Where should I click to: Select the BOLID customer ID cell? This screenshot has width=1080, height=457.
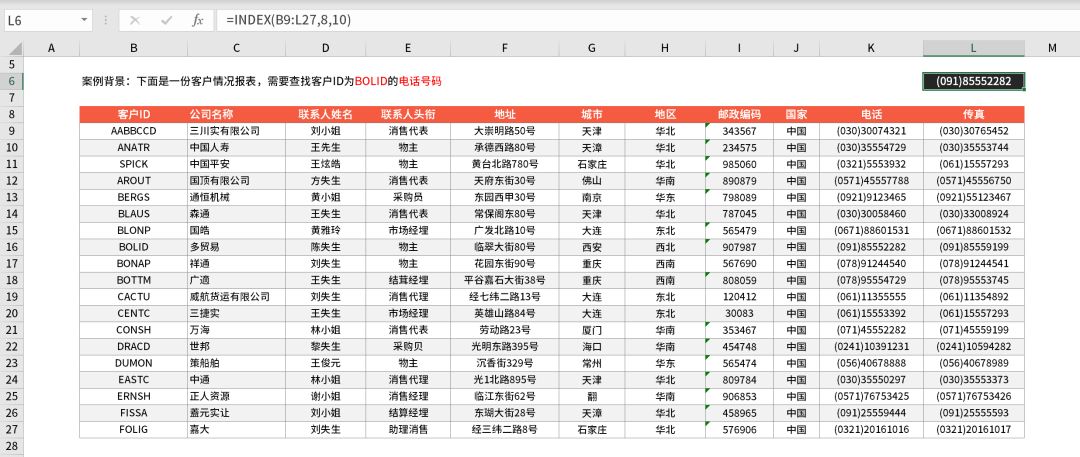133,245
